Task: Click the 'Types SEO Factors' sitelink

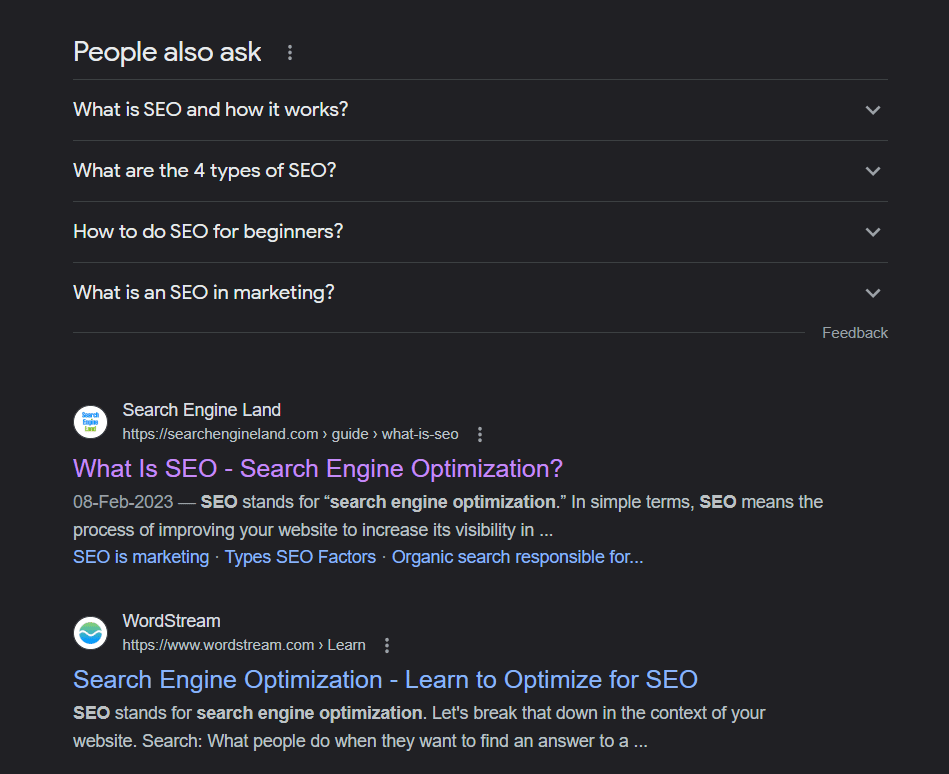Action: [x=300, y=556]
